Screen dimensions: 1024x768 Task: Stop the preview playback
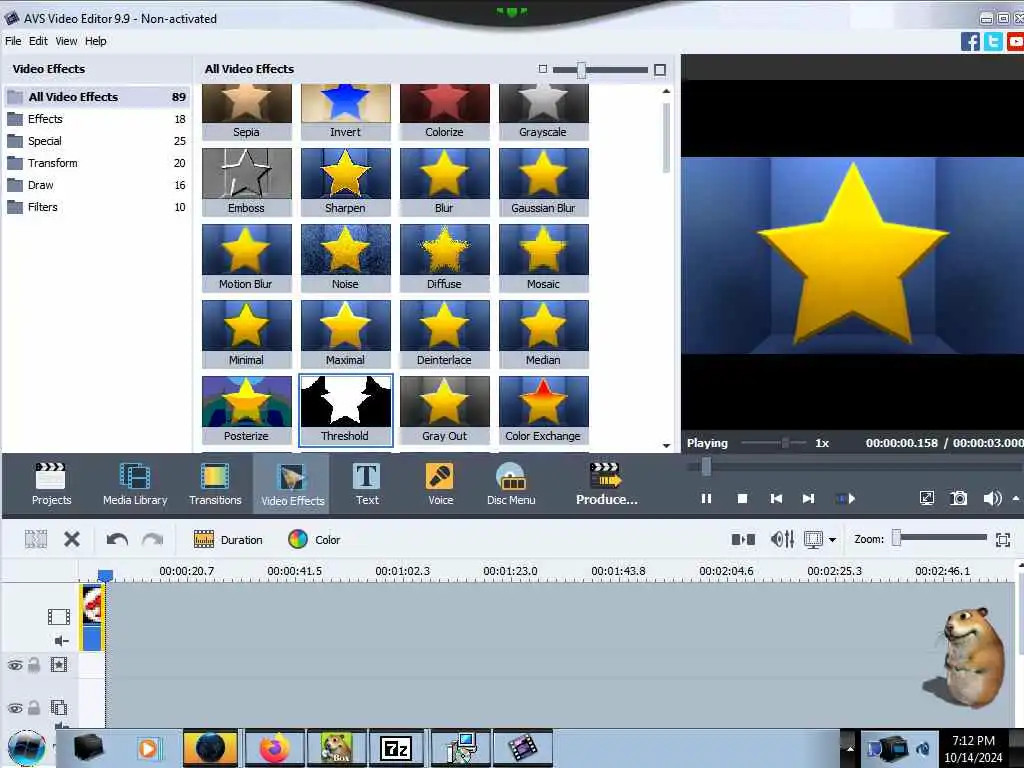tap(743, 499)
